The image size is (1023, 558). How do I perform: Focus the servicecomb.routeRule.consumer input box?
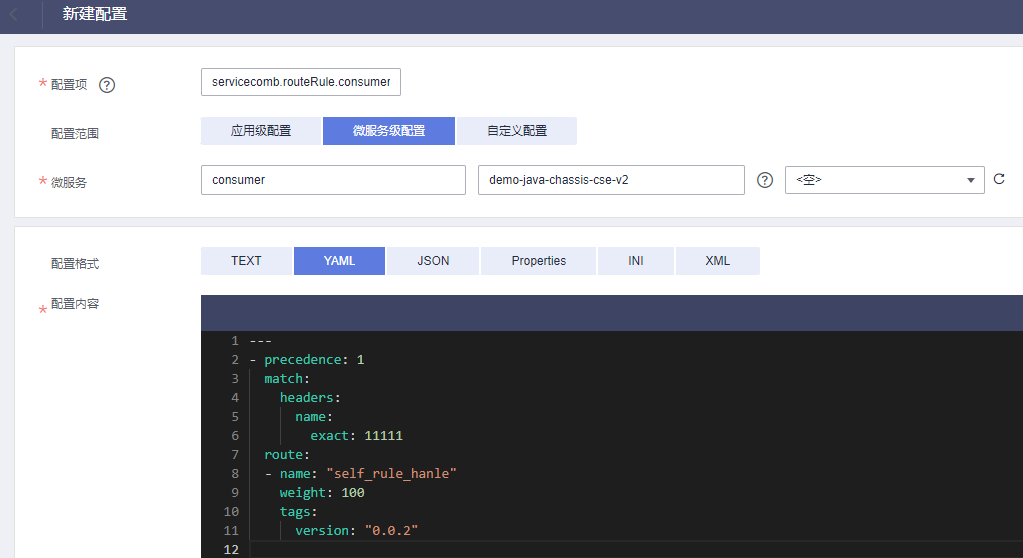[x=300, y=82]
